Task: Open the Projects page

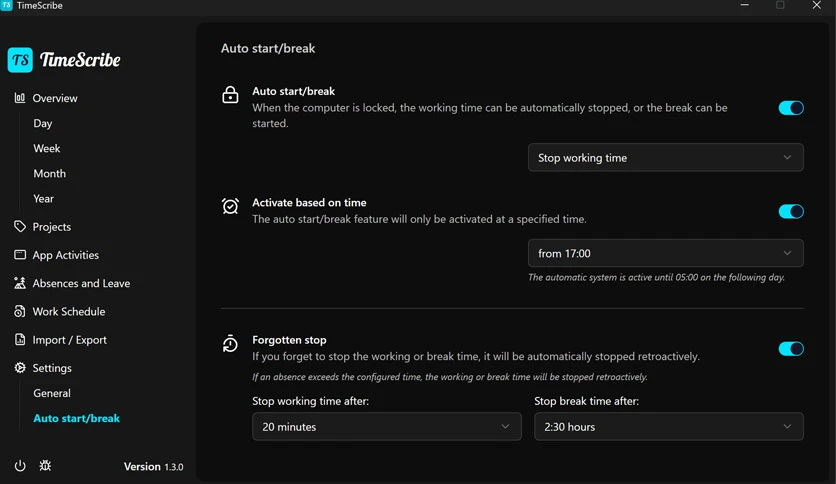Action: tap(52, 227)
